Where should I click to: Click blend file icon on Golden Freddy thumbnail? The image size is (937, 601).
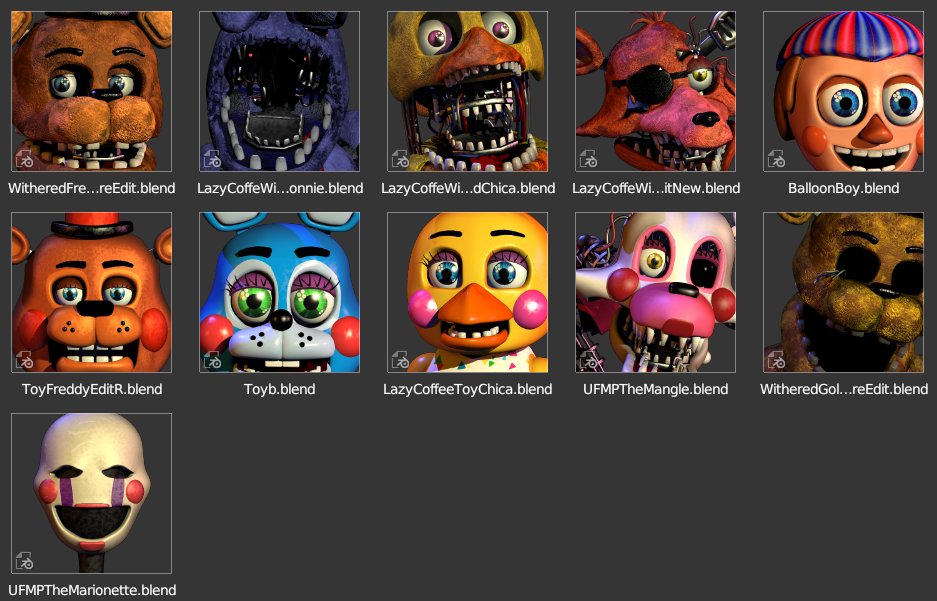pyautogui.click(x=776, y=360)
